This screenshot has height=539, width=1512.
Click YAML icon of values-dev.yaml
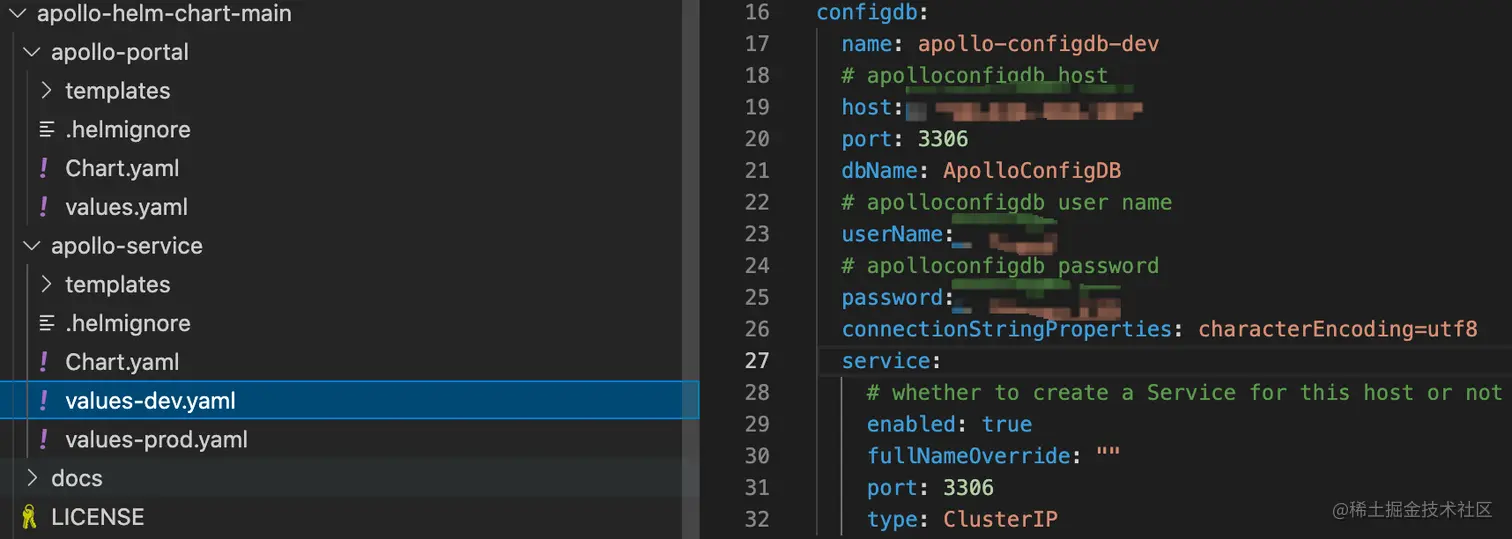pyautogui.click(x=44, y=401)
